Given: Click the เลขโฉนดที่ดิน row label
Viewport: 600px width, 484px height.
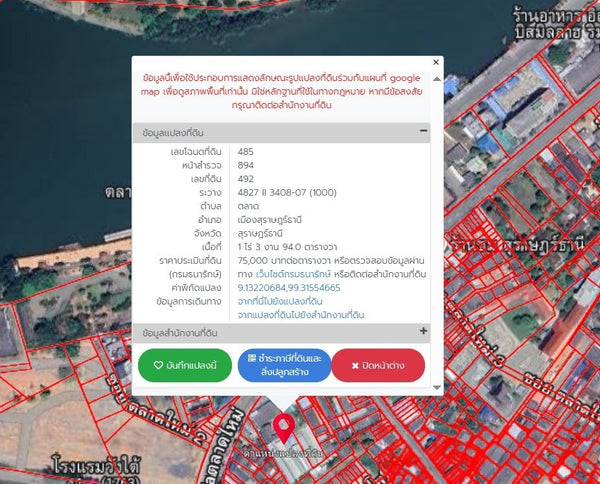Looking at the screenshot, I should (196, 152).
